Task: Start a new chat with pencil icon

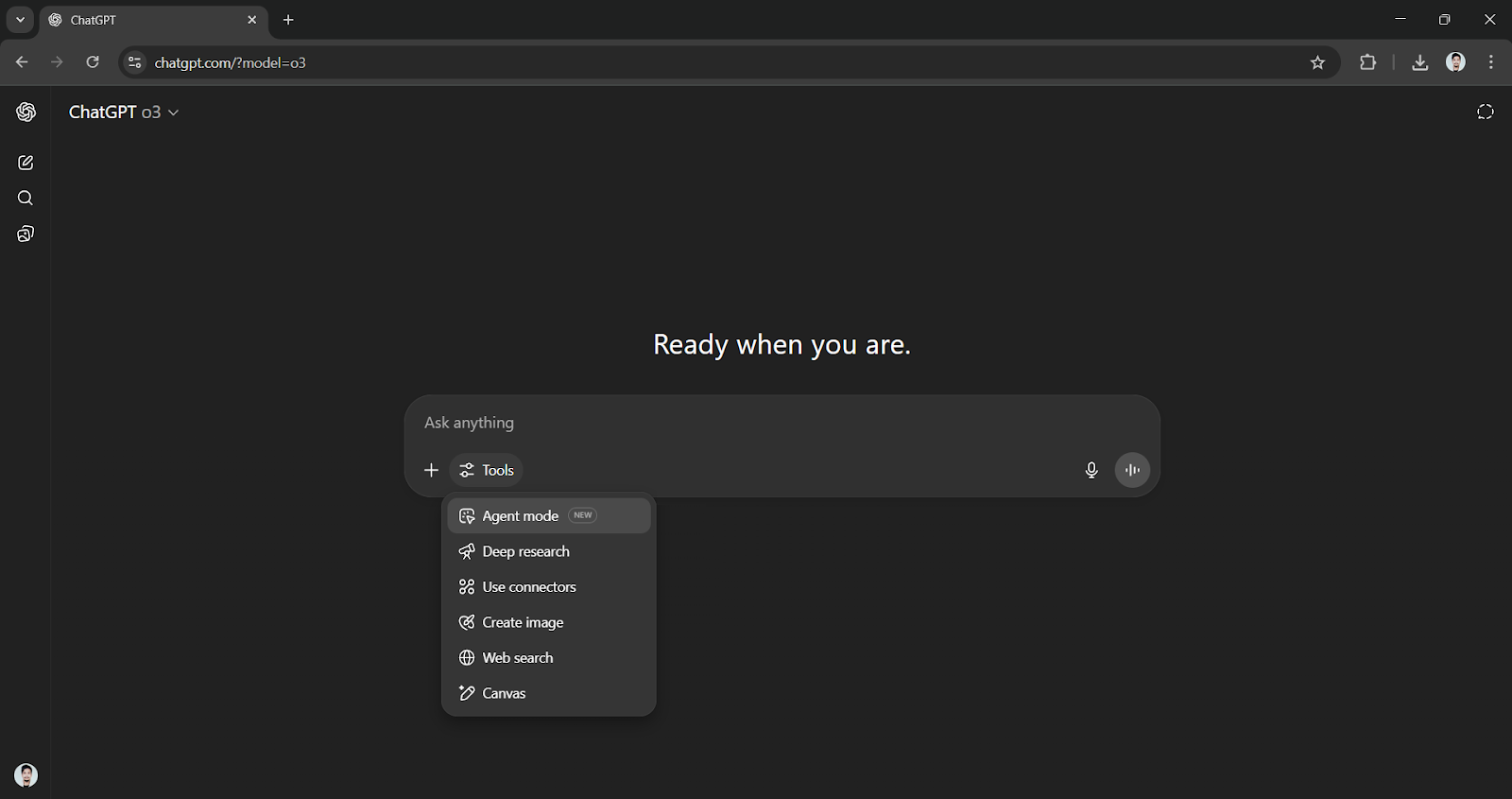Action: click(26, 163)
